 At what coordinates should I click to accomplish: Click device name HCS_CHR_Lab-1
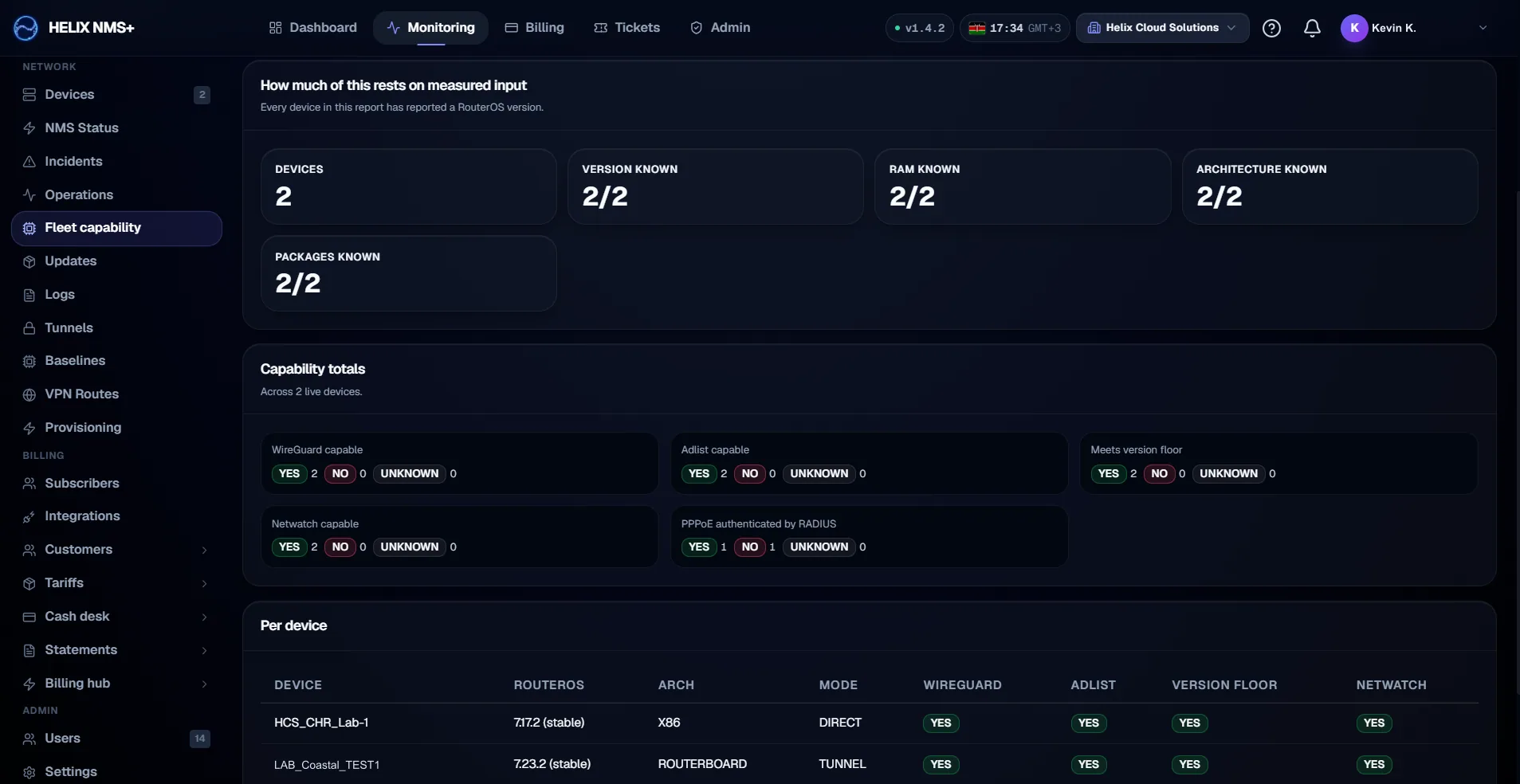[321, 723]
